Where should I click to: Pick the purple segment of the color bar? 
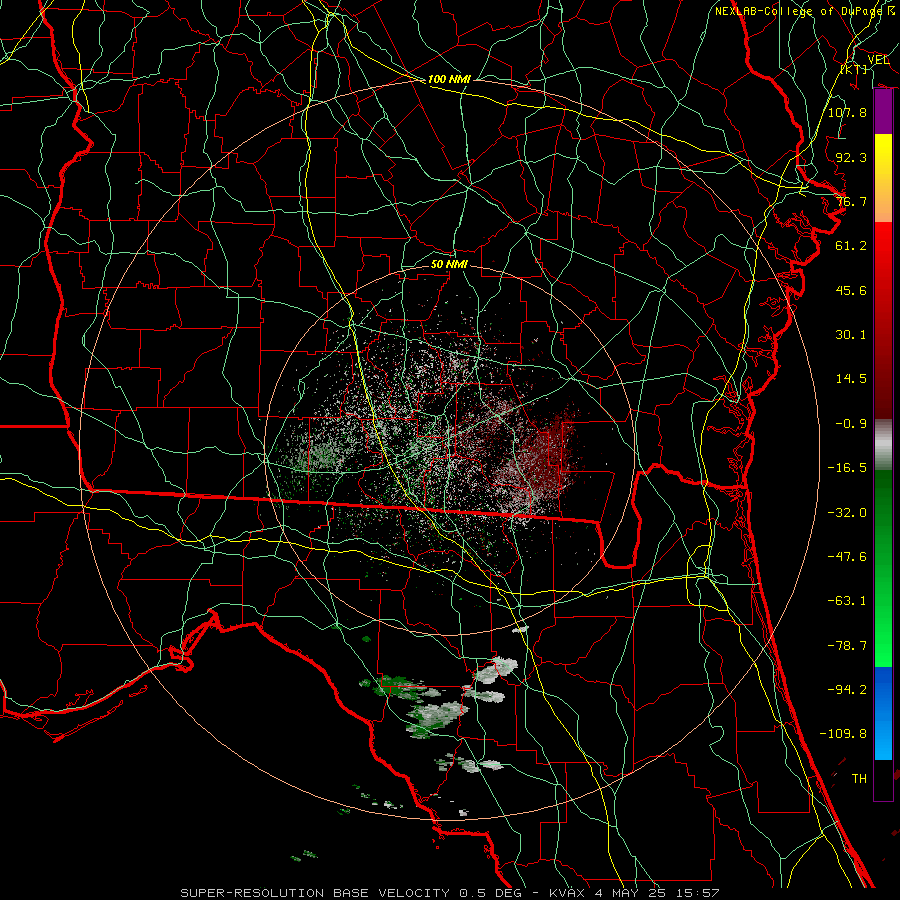pos(883,112)
